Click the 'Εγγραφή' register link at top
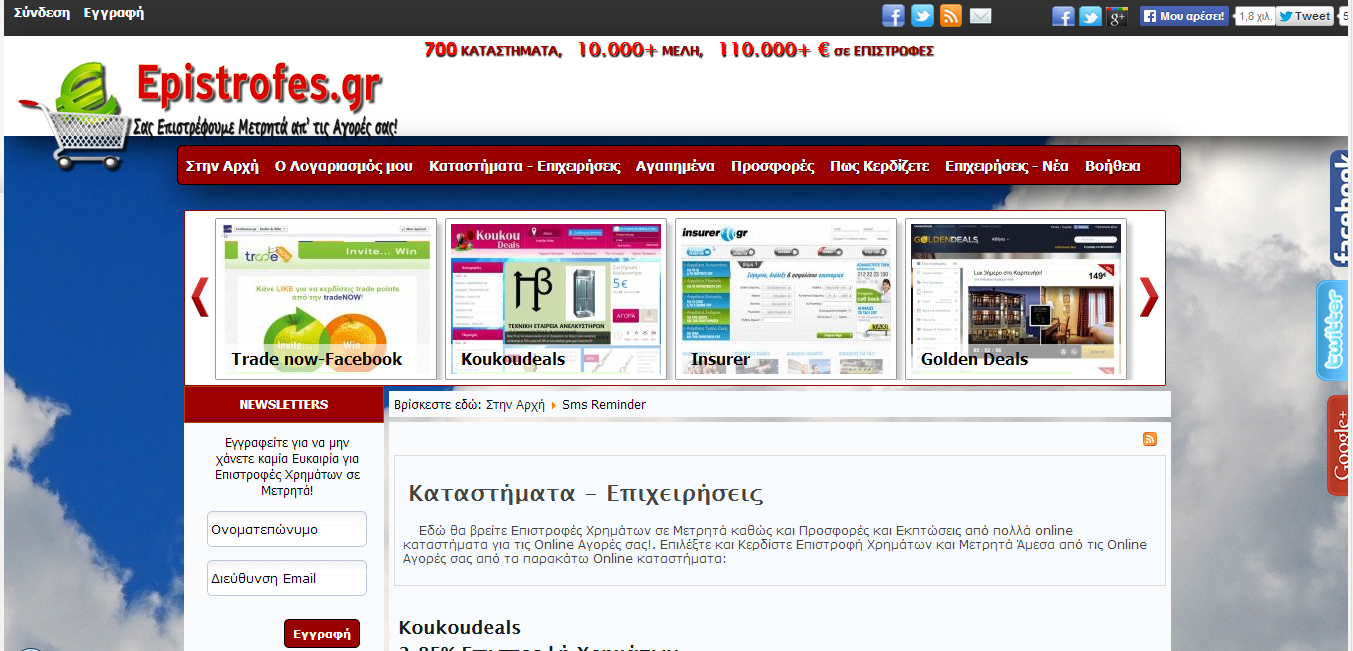The height and width of the screenshot is (651, 1353). coord(114,14)
